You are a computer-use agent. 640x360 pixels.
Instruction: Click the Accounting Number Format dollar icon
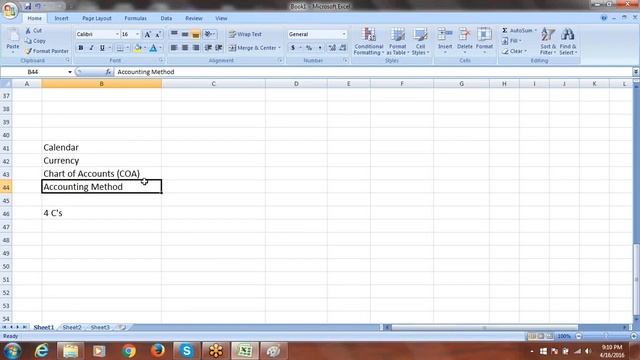pyautogui.click(x=293, y=48)
